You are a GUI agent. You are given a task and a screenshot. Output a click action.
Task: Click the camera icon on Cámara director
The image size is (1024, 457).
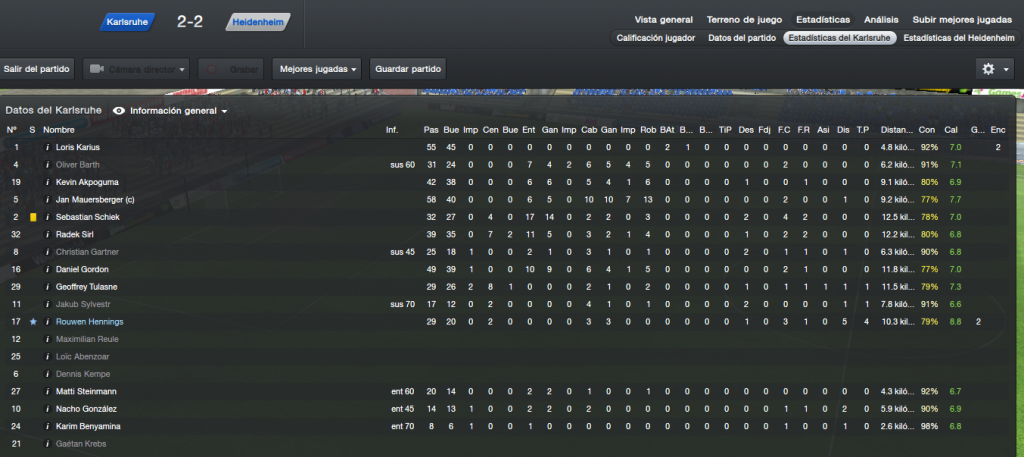97,69
